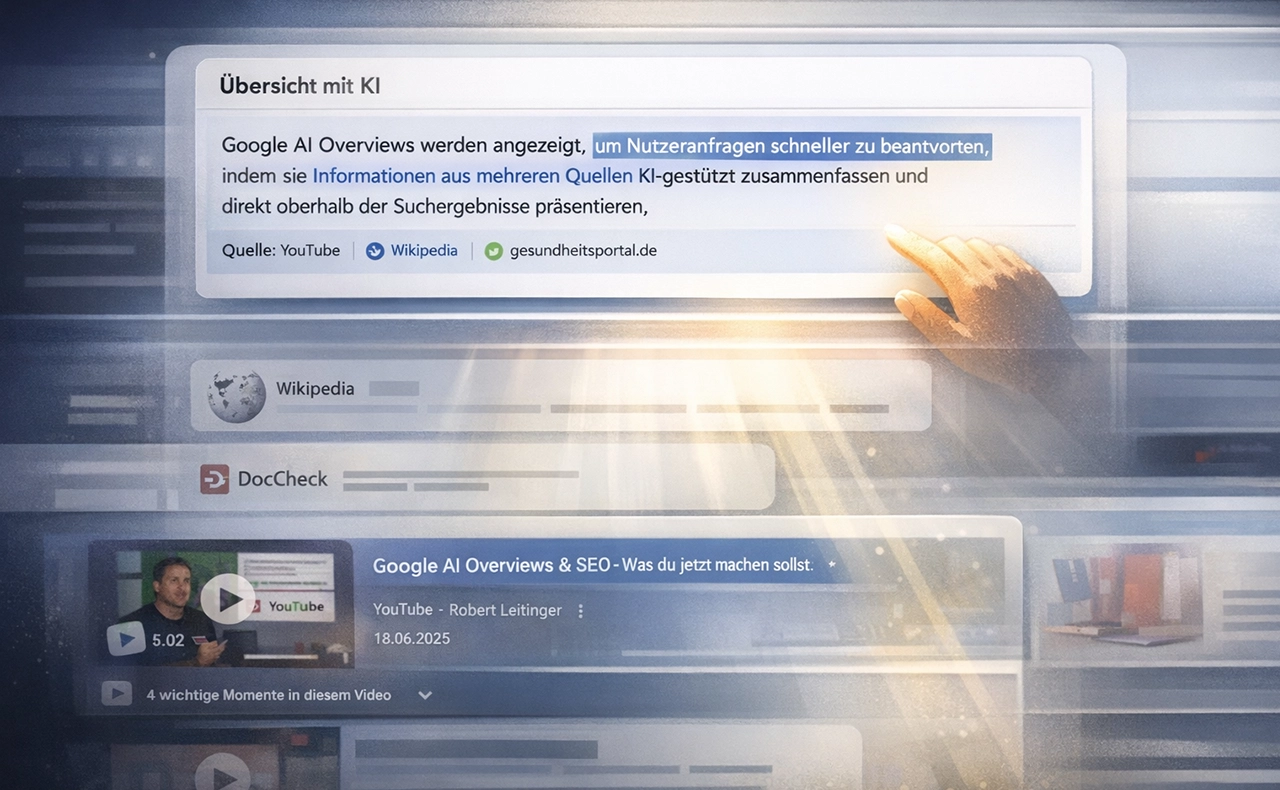Viewport: 1280px width, 790px height.
Task: Click the video icon next to 'wichtige Momente'
Action: click(117, 694)
